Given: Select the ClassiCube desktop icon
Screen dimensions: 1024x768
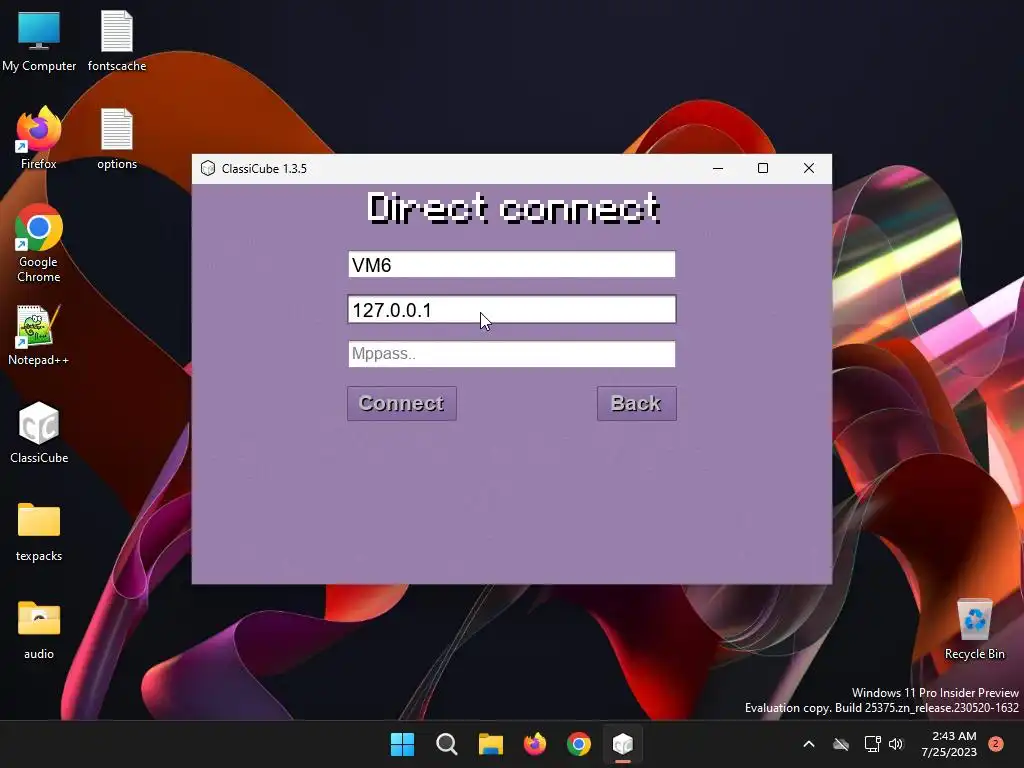Looking at the screenshot, I should pyautogui.click(x=39, y=433).
